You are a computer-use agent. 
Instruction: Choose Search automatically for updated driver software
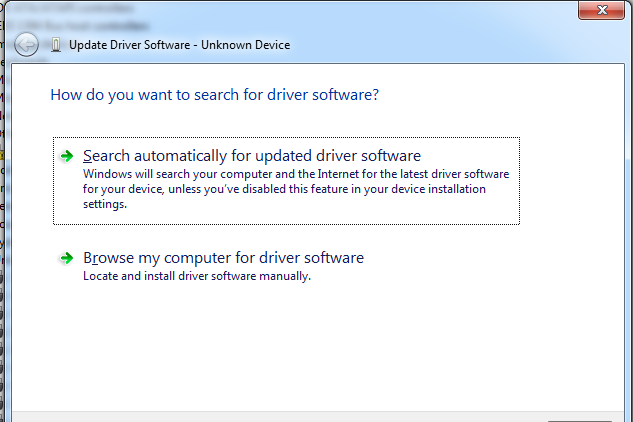tap(252, 156)
